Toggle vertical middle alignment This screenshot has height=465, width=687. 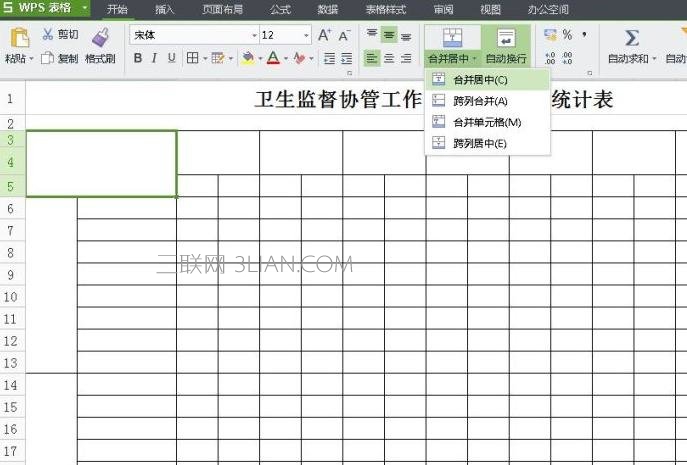tap(389, 35)
